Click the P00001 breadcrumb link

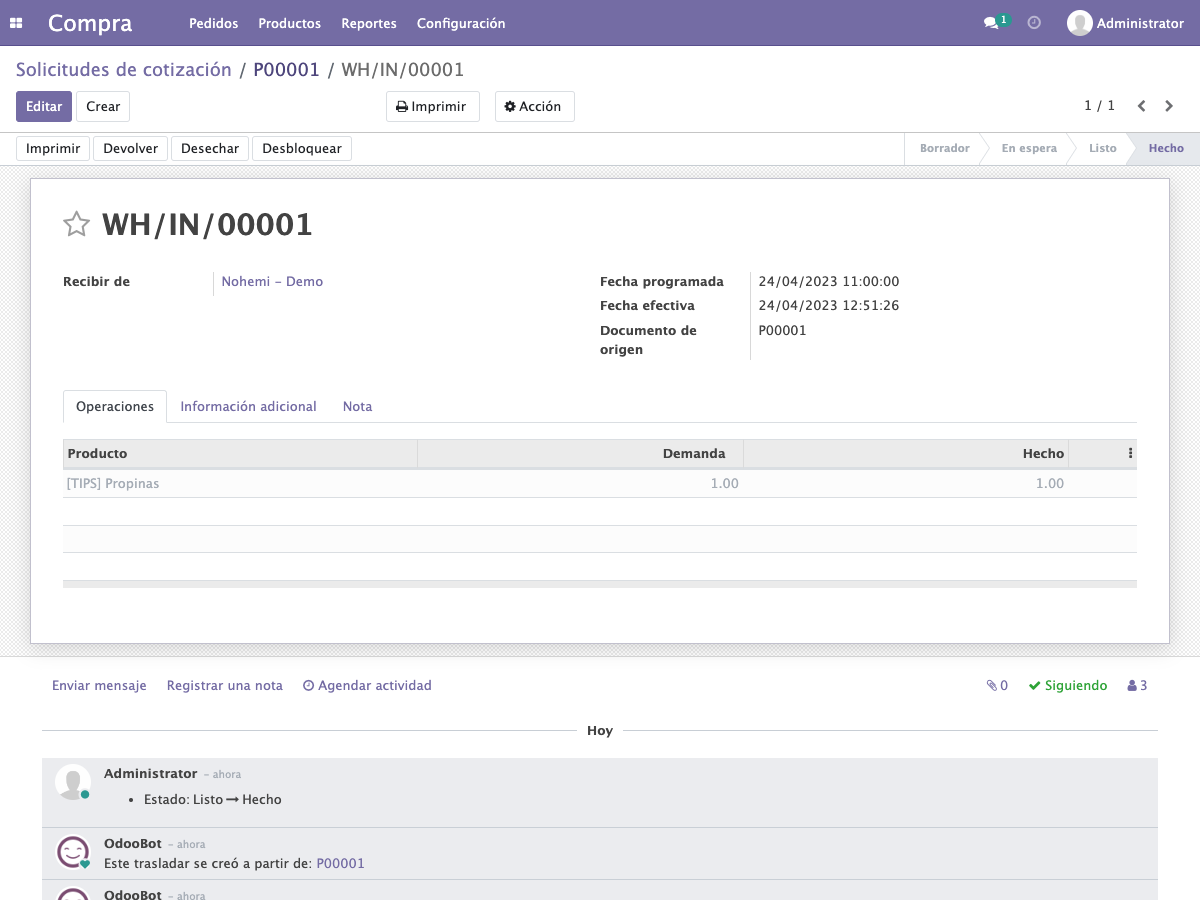pos(286,70)
